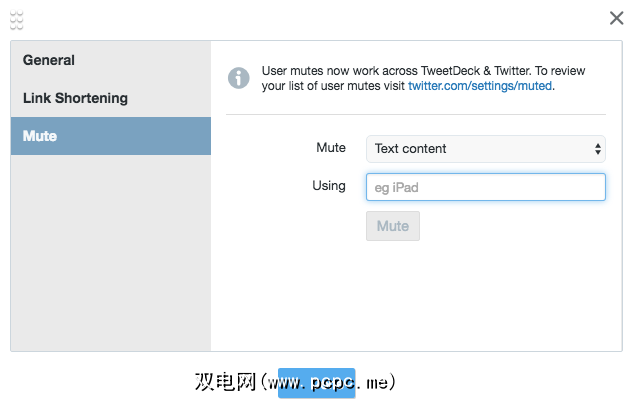The width and height of the screenshot is (633, 405).
Task: Click the up-down arrows on Mute selector
Action: (598, 149)
